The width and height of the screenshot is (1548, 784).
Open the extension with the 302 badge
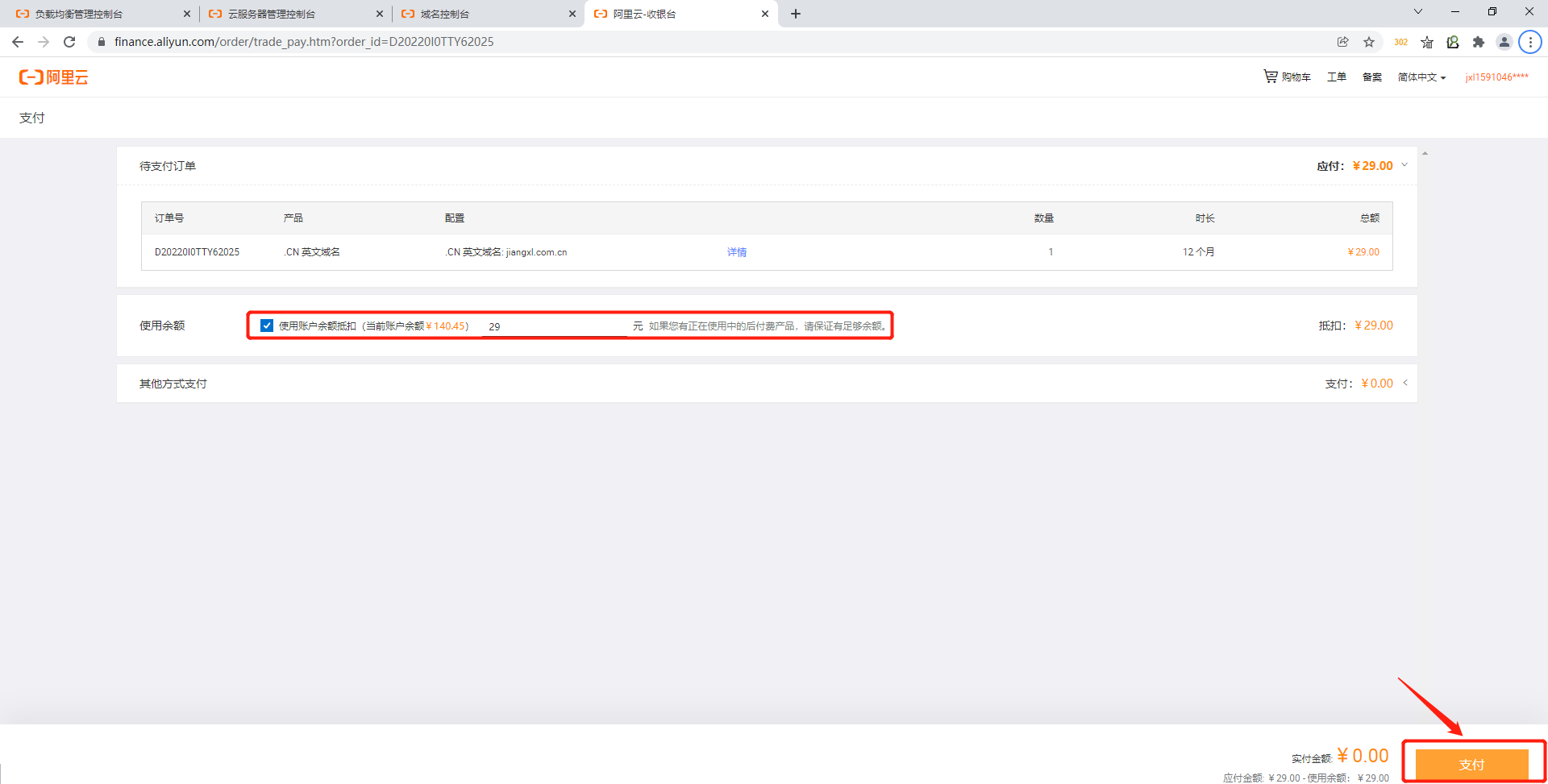click(1400, 42)
